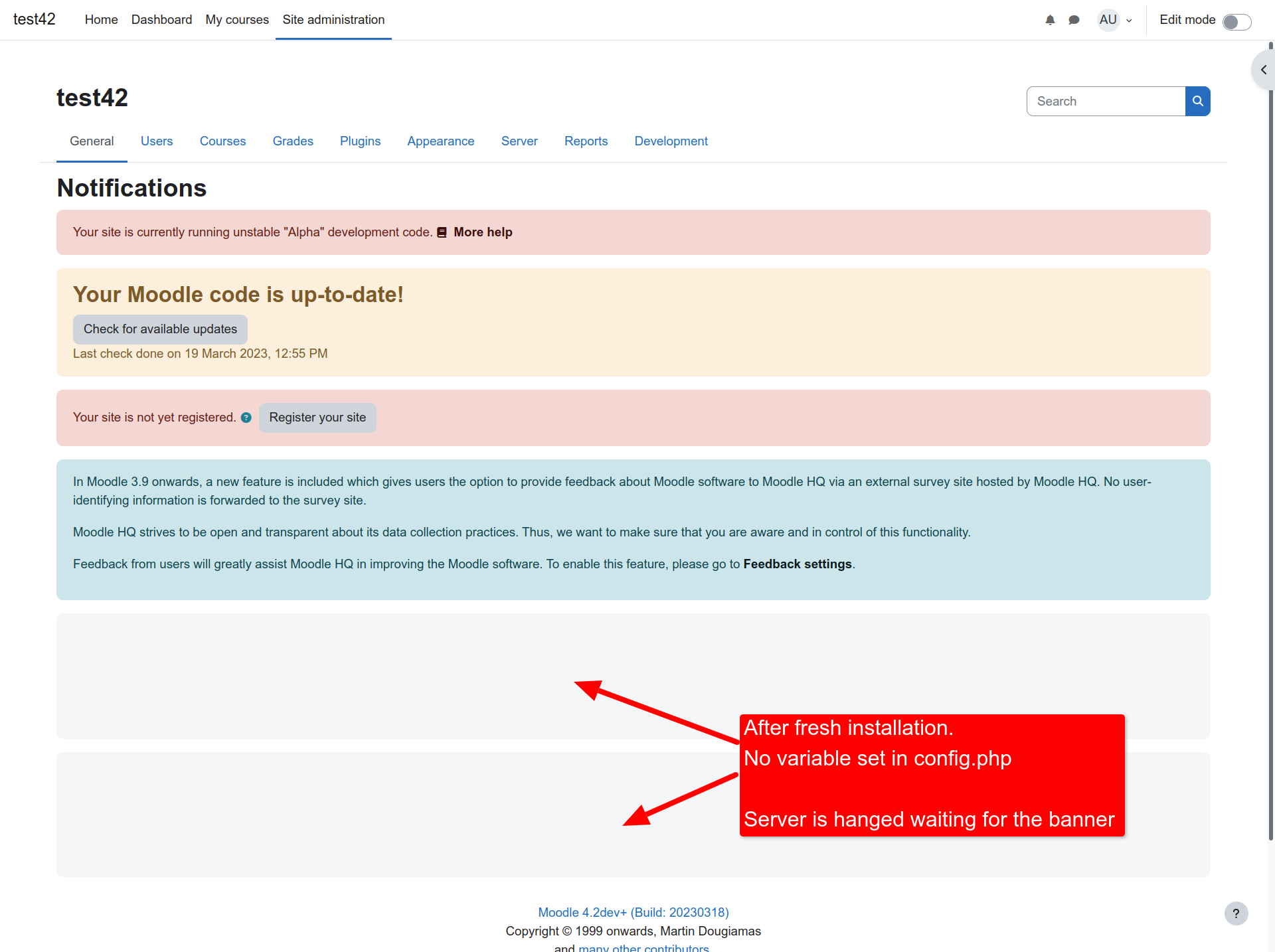Viewport: 1275px width, 952px height.
Task: Switch to the Grades tab
Action: click(x=293, y=141)
